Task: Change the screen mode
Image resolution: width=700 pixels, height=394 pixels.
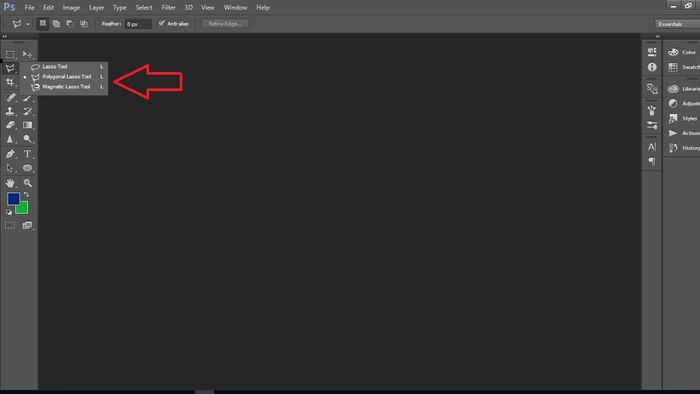Action: tap(27, 225)
